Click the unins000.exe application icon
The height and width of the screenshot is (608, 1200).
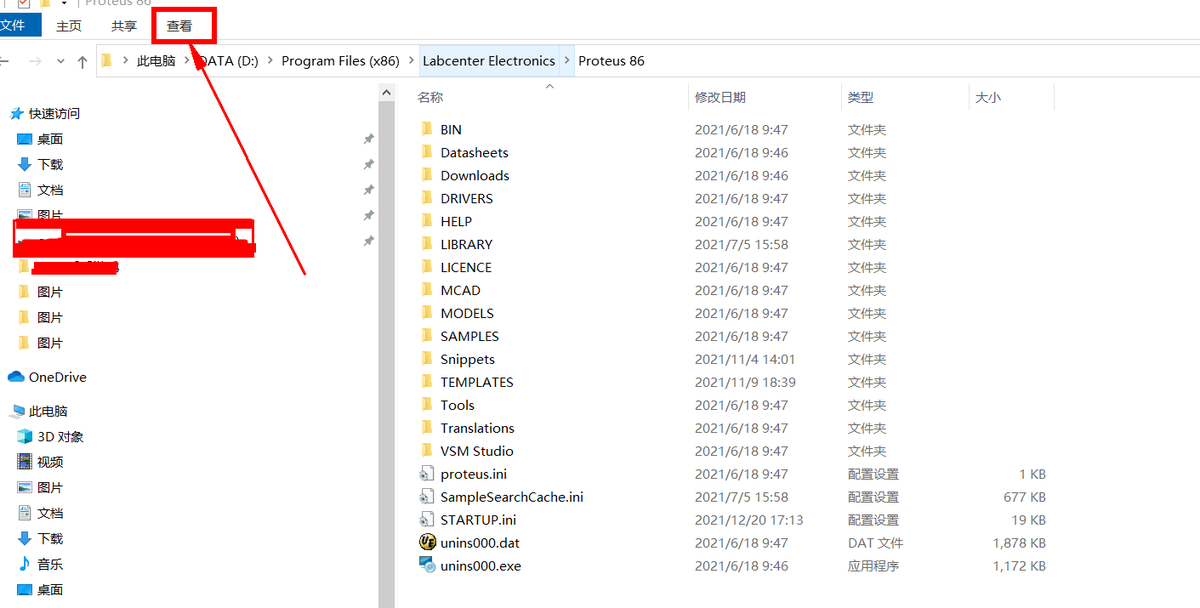pos(428,567)
